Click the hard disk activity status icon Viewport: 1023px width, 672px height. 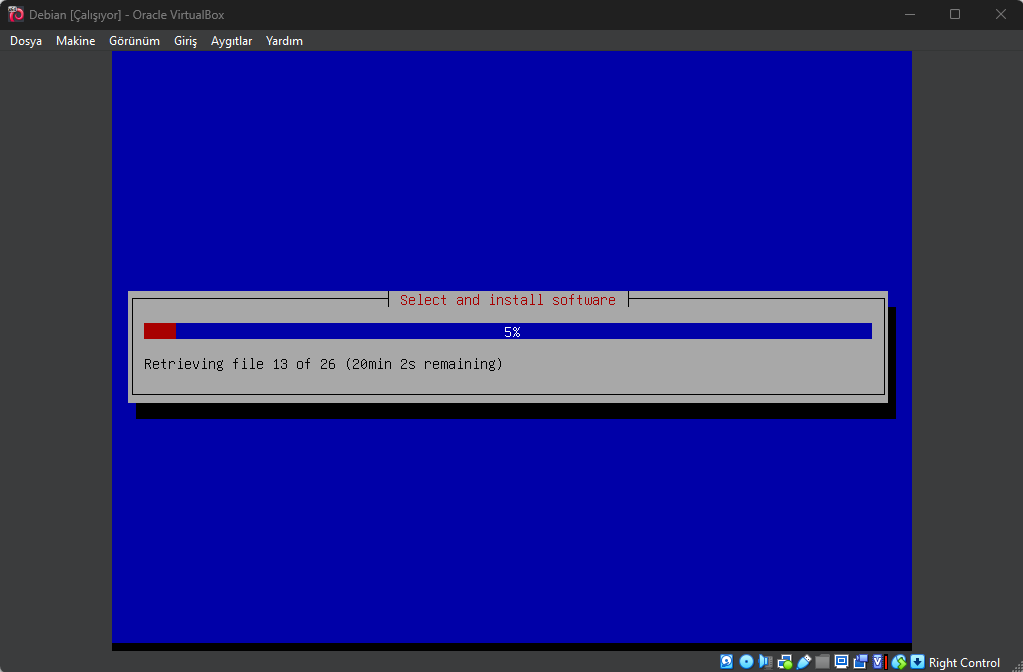click(725, 662)
